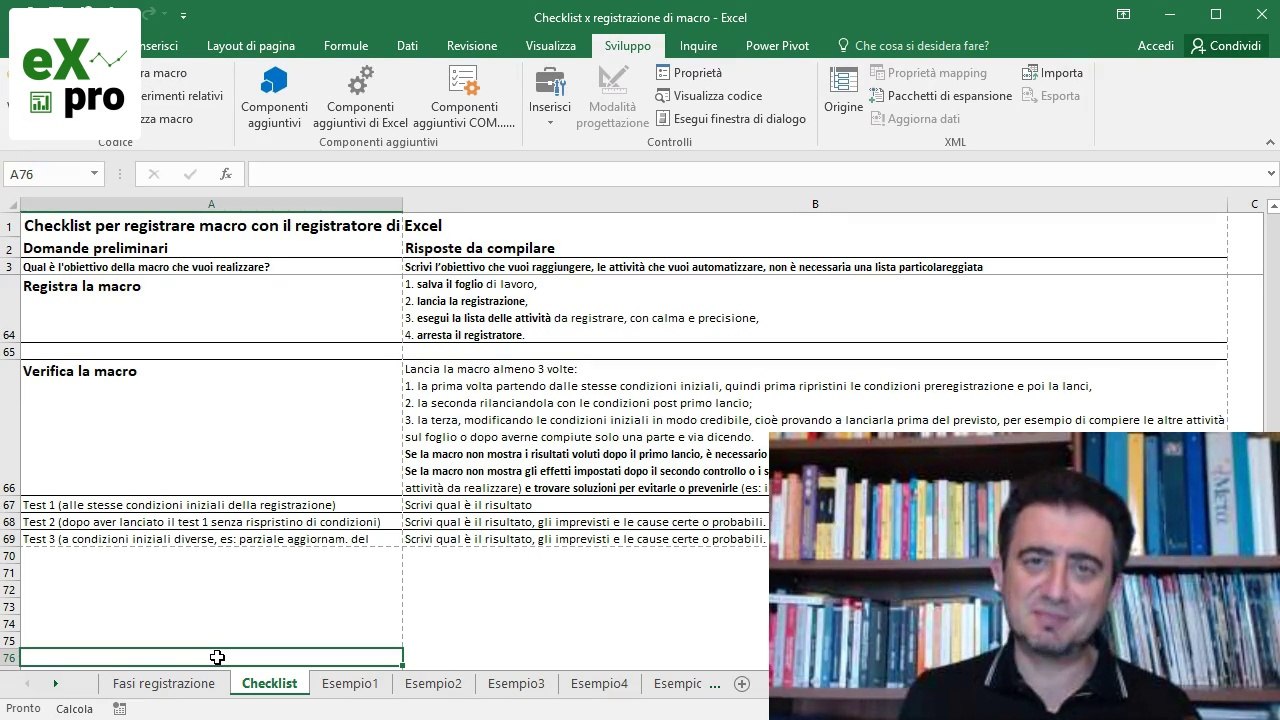
Task: Select the Sviluppo tab
Action: tap(628, 46)
